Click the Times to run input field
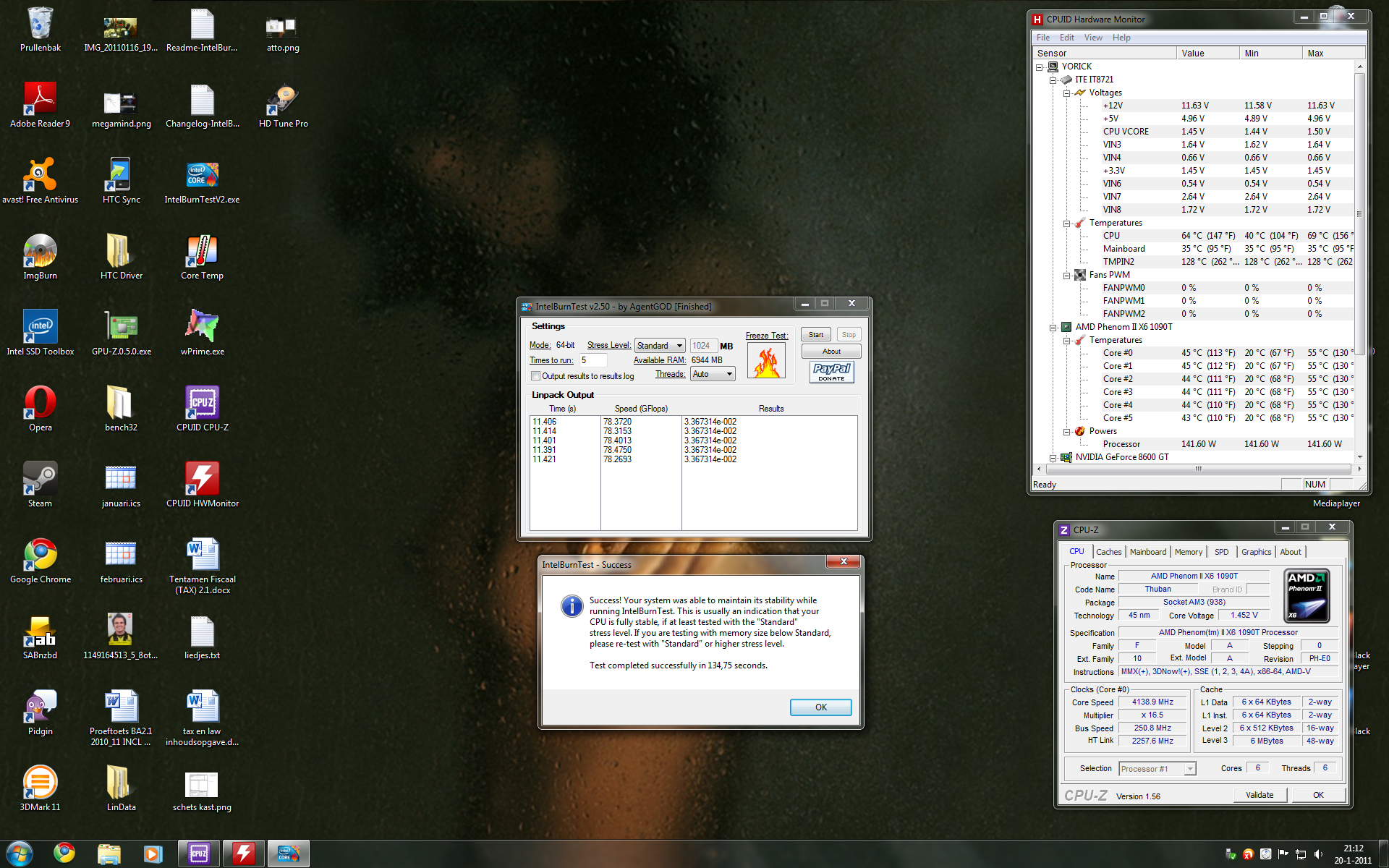1389x868 pixels. point(592,360)
